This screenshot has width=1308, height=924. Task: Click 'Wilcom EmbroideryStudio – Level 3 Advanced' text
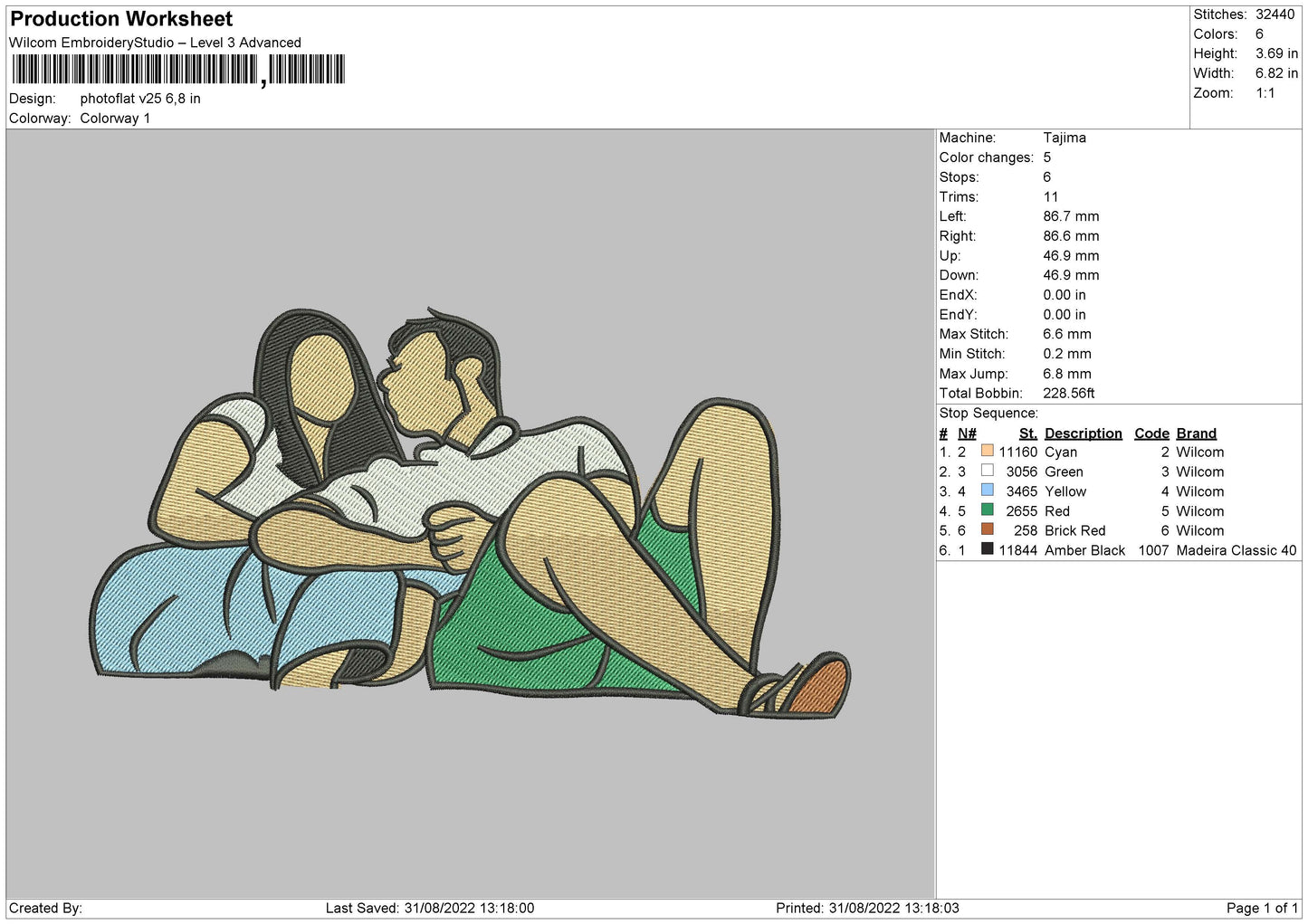coord(155,43)
